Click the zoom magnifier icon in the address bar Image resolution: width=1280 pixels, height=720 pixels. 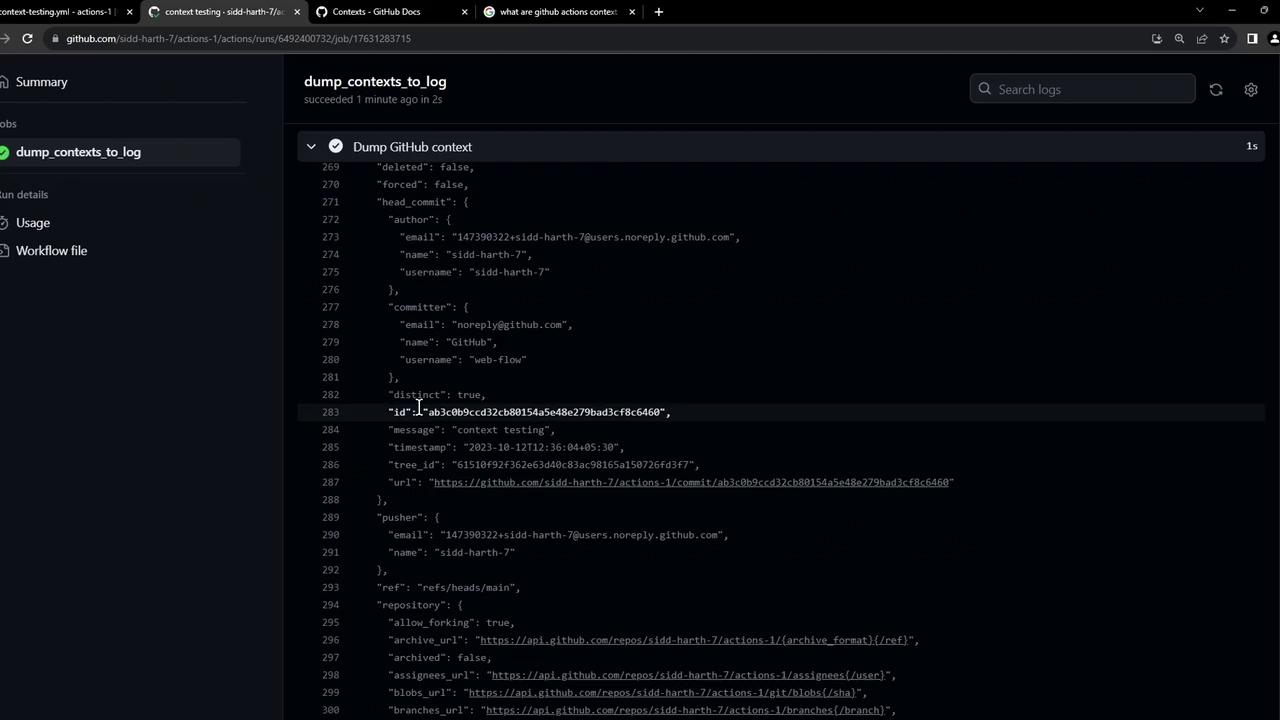(1179, 39)
